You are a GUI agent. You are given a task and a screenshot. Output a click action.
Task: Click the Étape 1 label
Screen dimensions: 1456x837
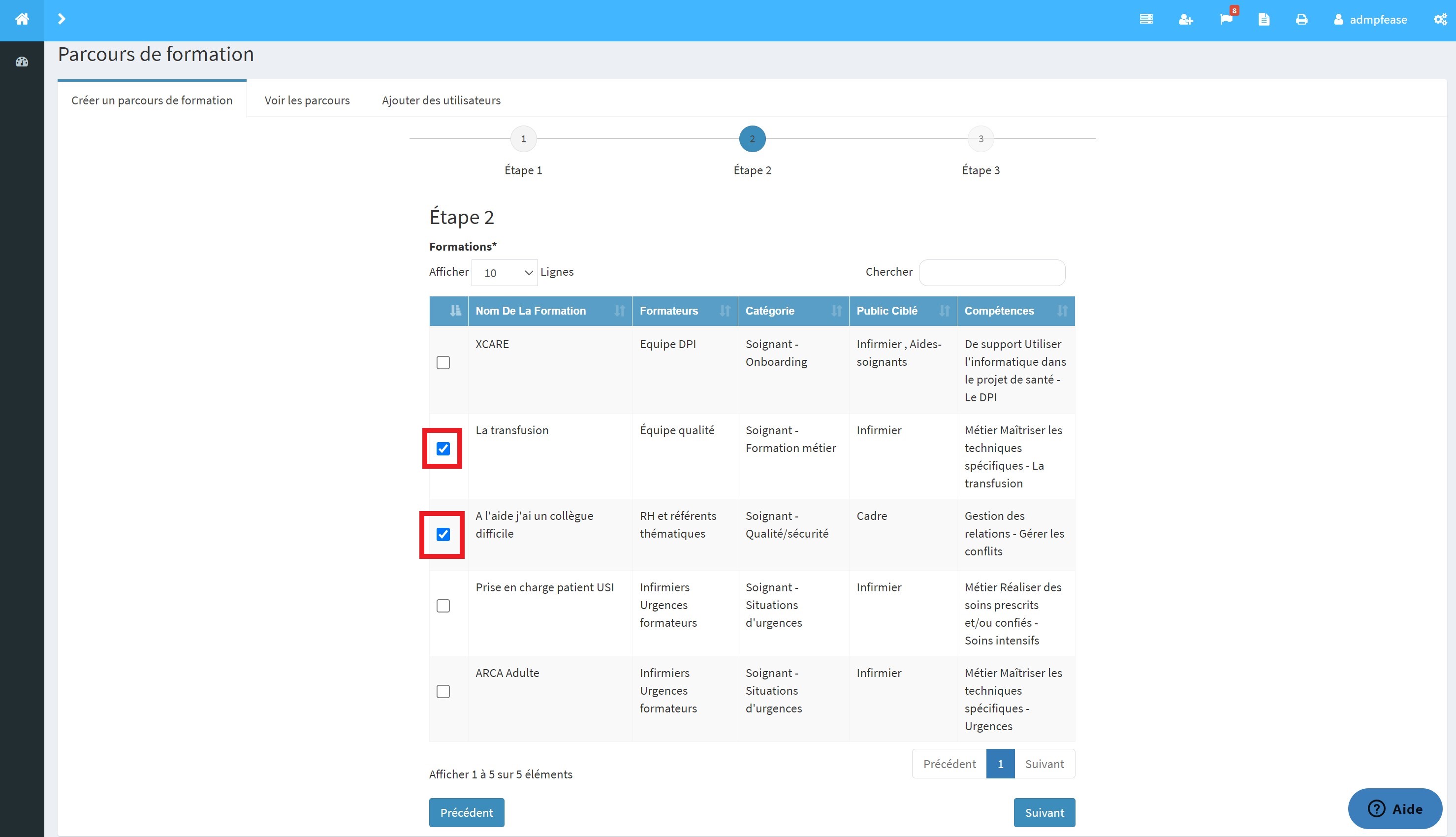point(523,170)
